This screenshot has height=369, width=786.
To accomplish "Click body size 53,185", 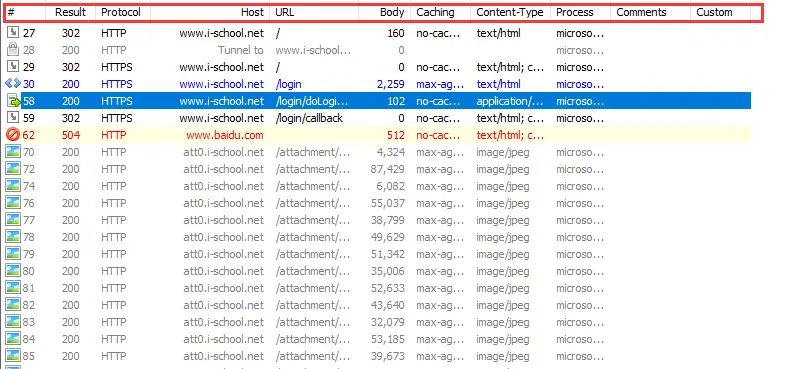I will point(387,339).
